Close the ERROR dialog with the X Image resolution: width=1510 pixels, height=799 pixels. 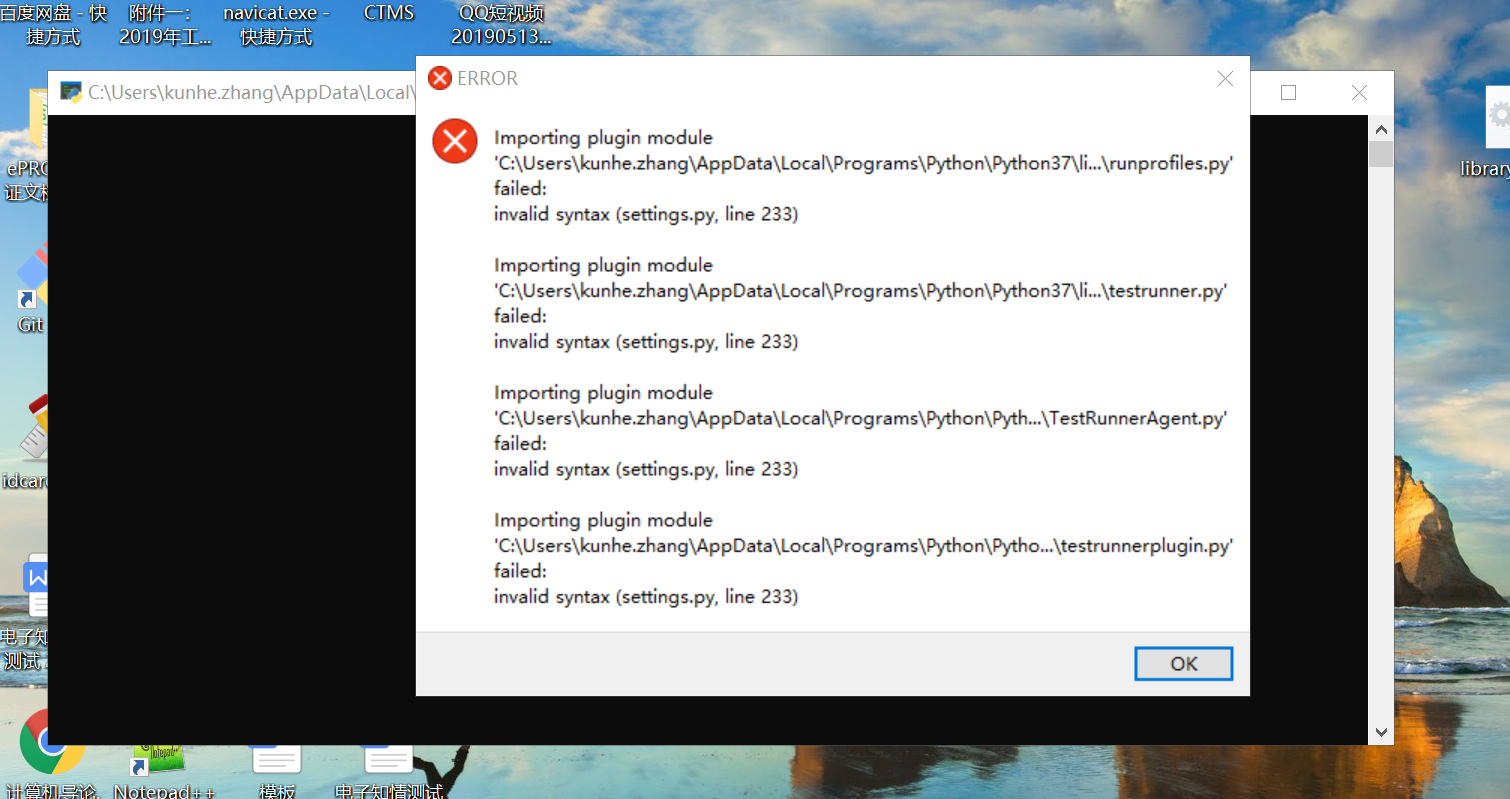pyautogui.click(x=1225, y=78)
